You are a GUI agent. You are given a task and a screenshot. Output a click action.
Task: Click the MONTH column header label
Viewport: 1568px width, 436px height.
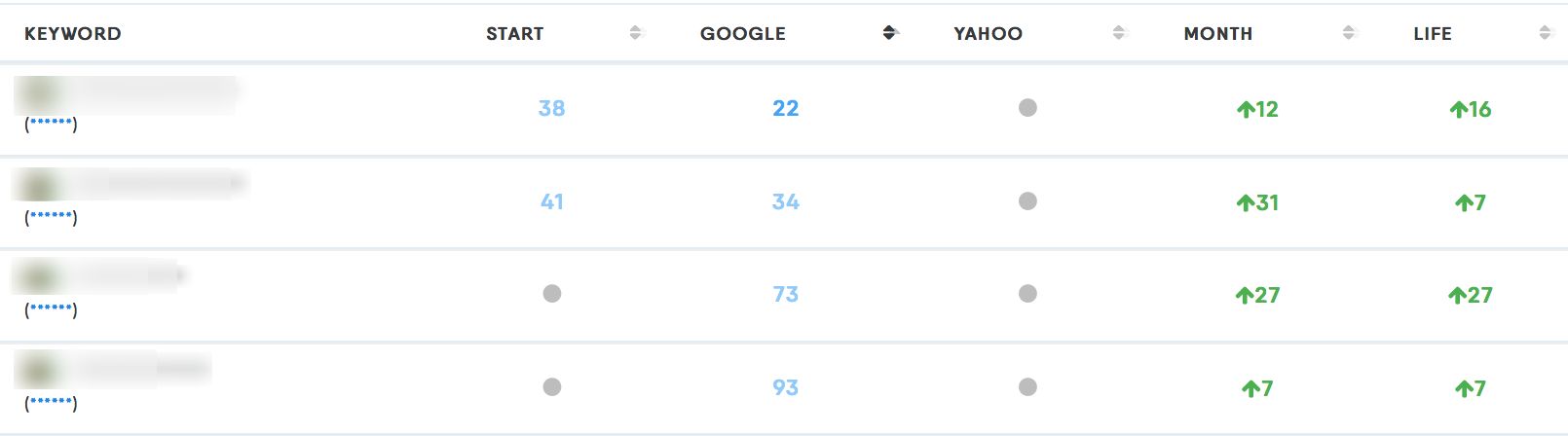(1217, 33)
